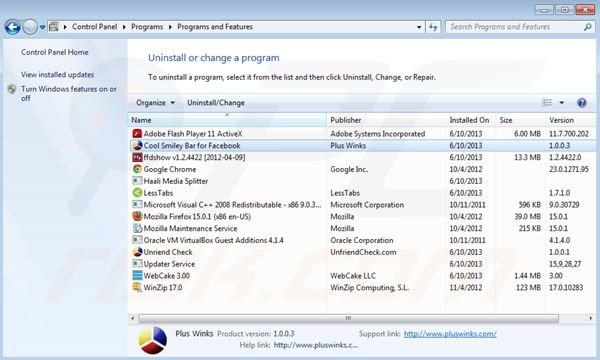600x360 pixels.
Task: Click the 13.3 MB size cell
Action: point(528,157)
